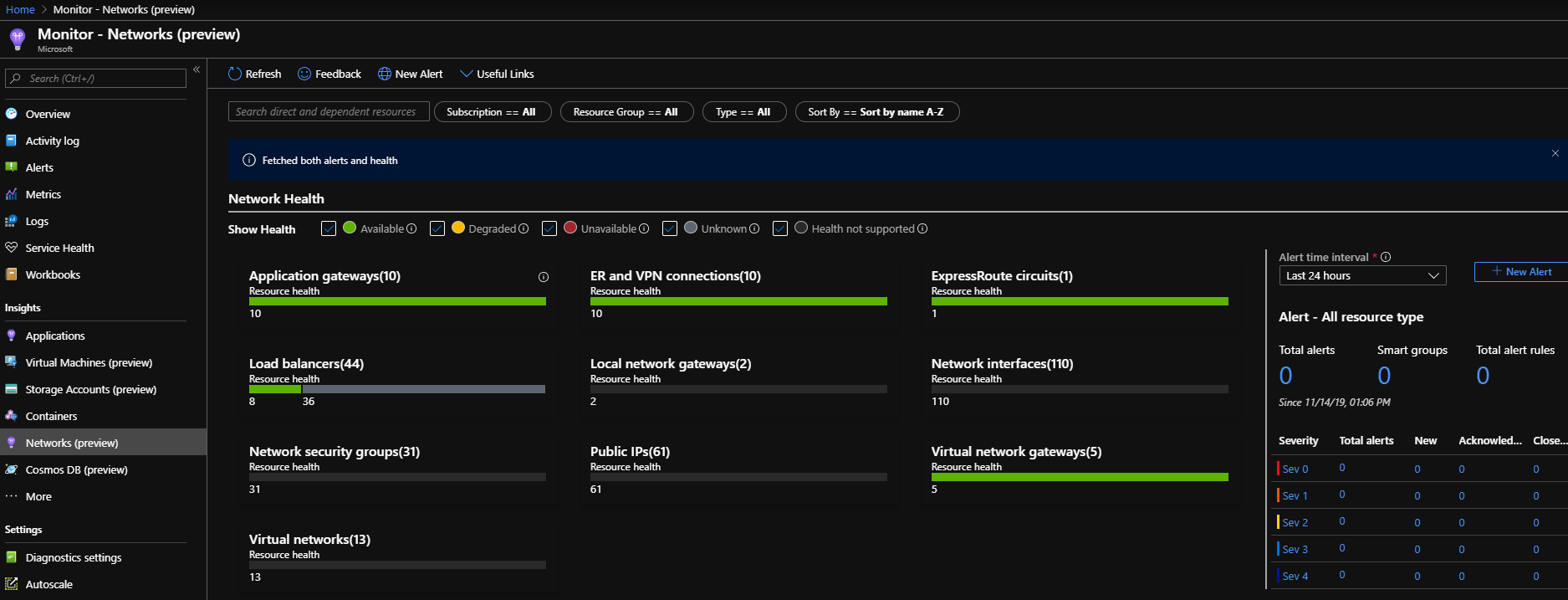Click info icon beside Alert time interval
Viewport: 1568px width, 600px height.
click(1386, 257)
